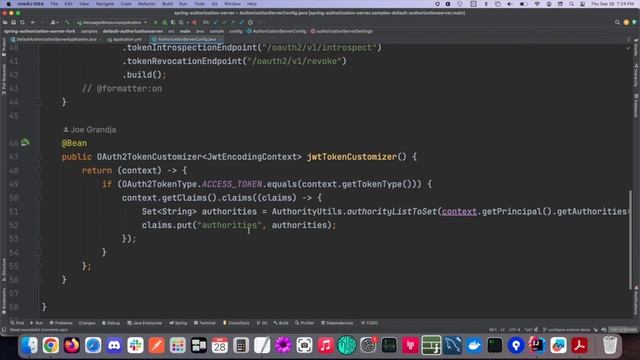Run the selected configuration with the green Run arrow

tap(156, 22)
